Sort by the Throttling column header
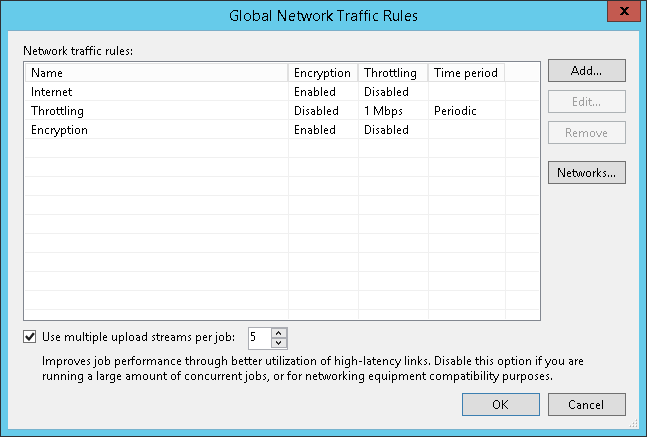The height and width of the screenshot is (437, 647). [392, 73]
